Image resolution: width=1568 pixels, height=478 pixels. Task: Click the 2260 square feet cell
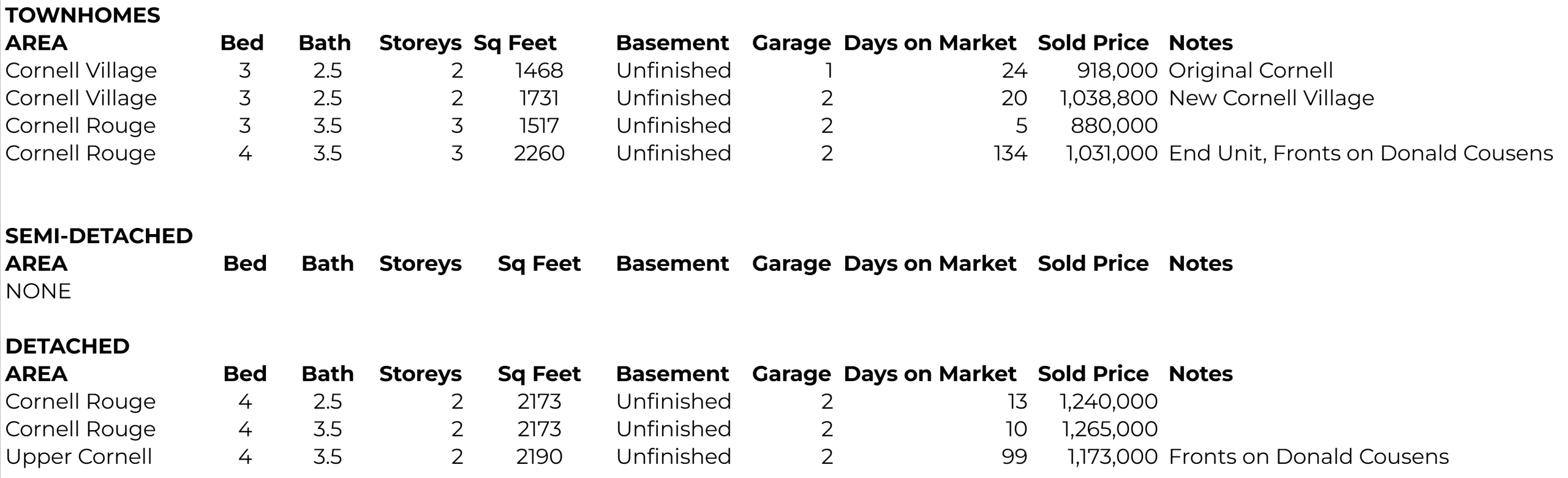[539, 153]
